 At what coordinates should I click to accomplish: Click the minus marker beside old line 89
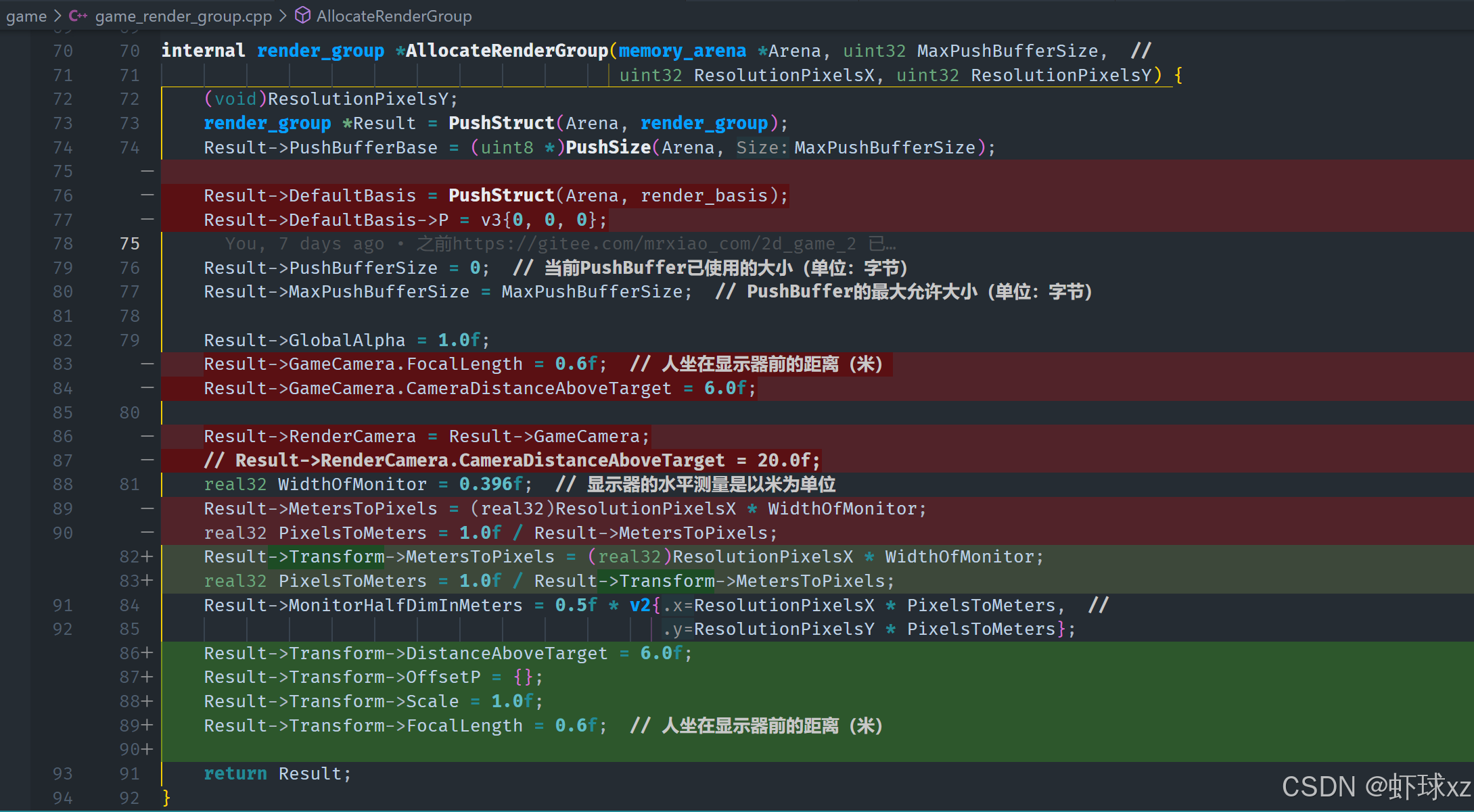point(147,508)
